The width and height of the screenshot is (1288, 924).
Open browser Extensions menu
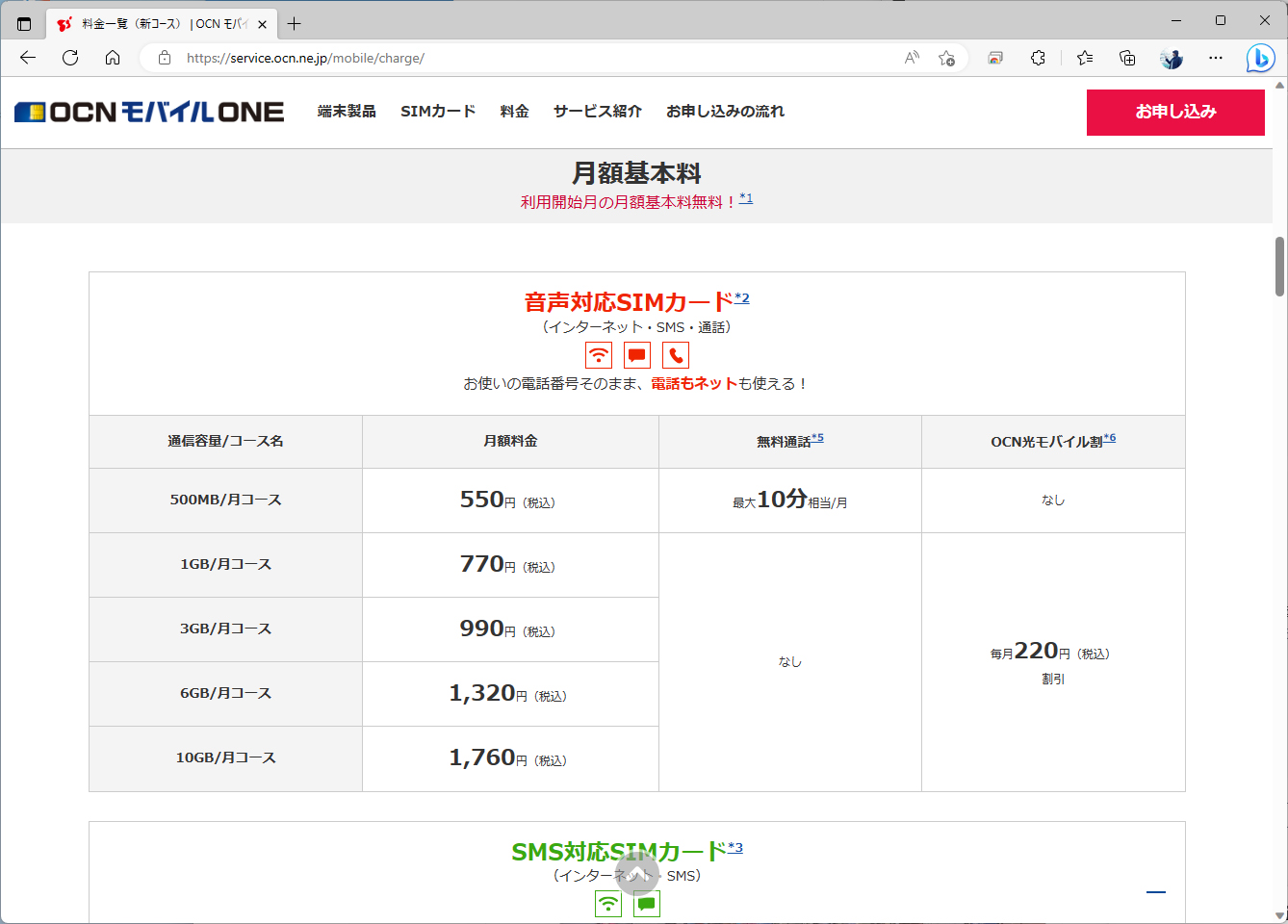point(1038,58)
